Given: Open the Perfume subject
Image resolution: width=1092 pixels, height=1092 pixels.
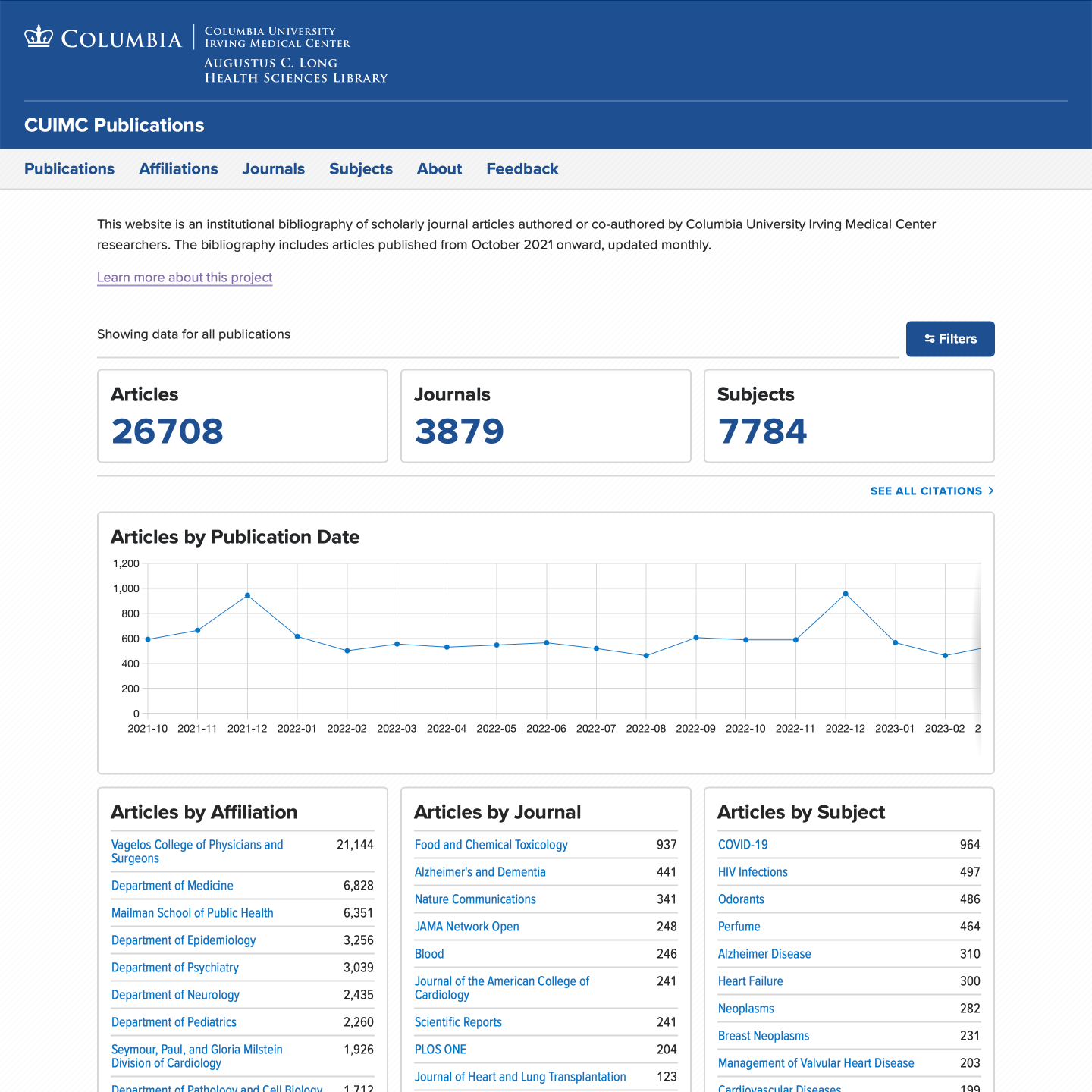Looking at the screenshot, I should [739, 927].
